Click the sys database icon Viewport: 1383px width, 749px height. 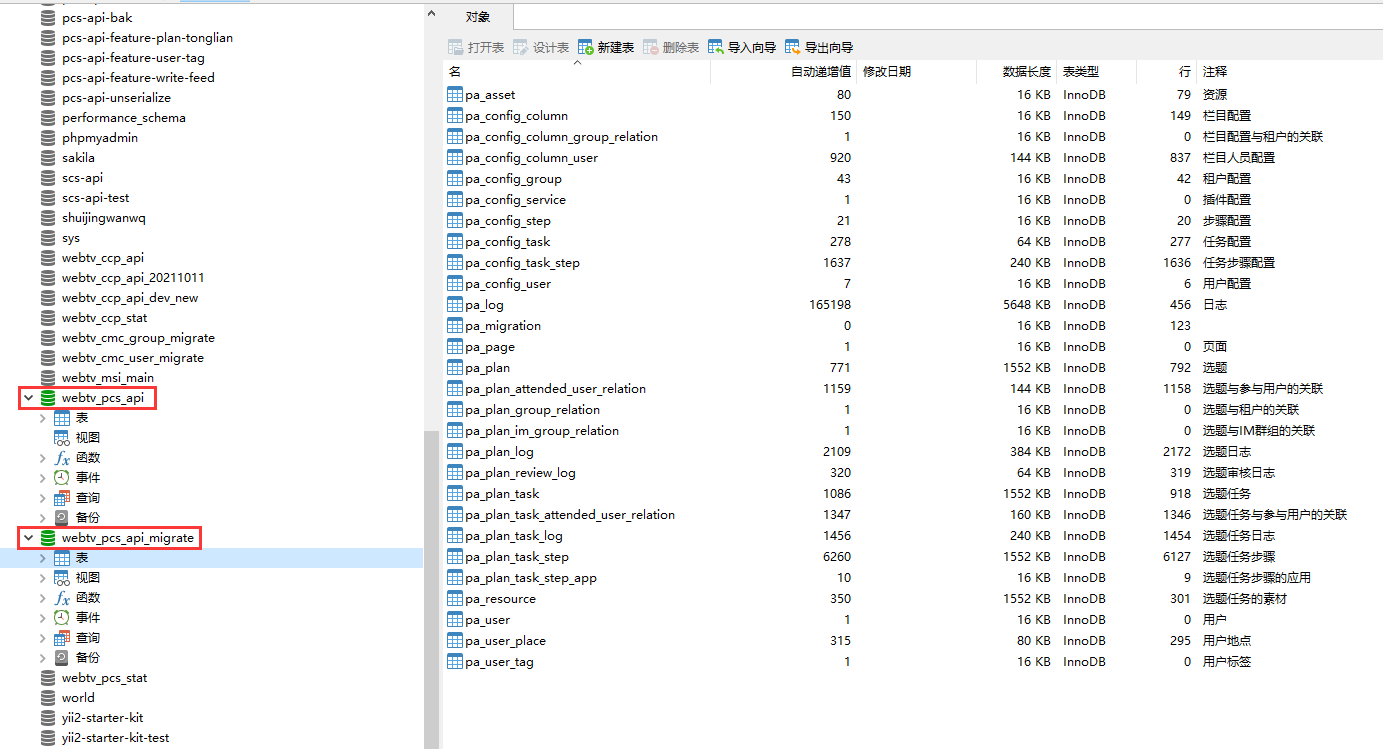[x=48, y=238]
